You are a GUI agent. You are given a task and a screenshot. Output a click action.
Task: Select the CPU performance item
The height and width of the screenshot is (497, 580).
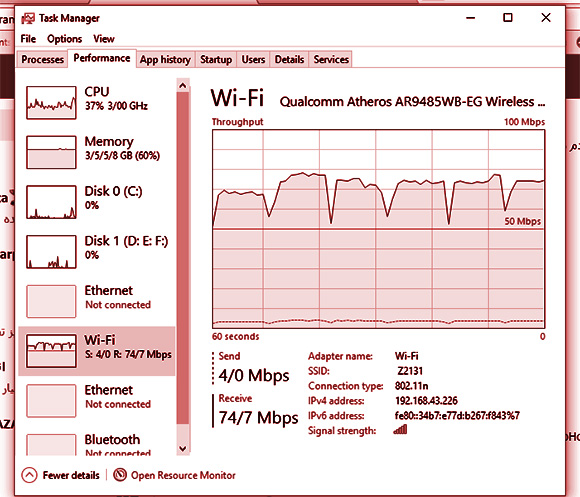[x=96, y=102]
